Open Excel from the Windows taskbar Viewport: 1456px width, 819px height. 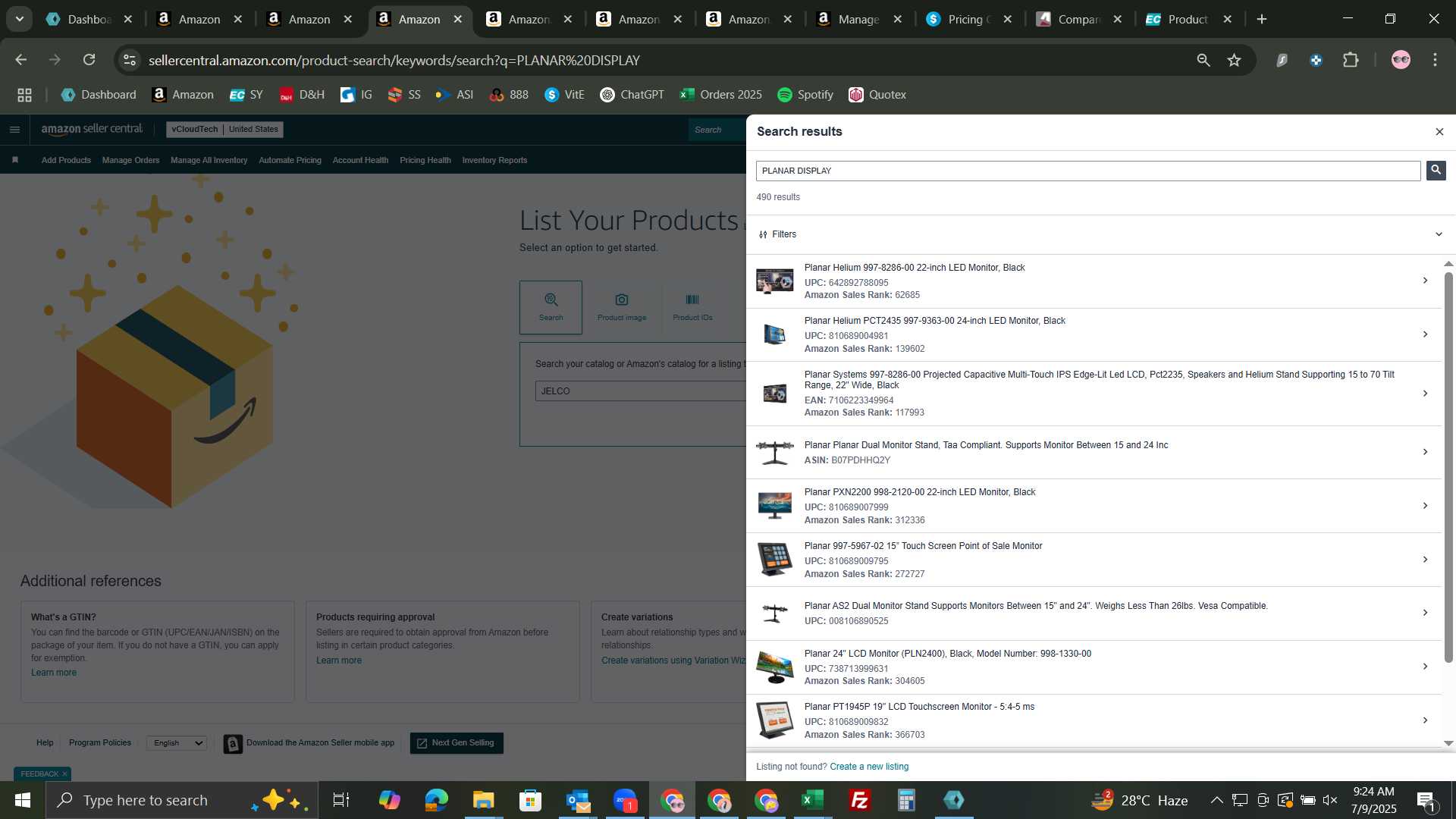(x=812, y=800)
